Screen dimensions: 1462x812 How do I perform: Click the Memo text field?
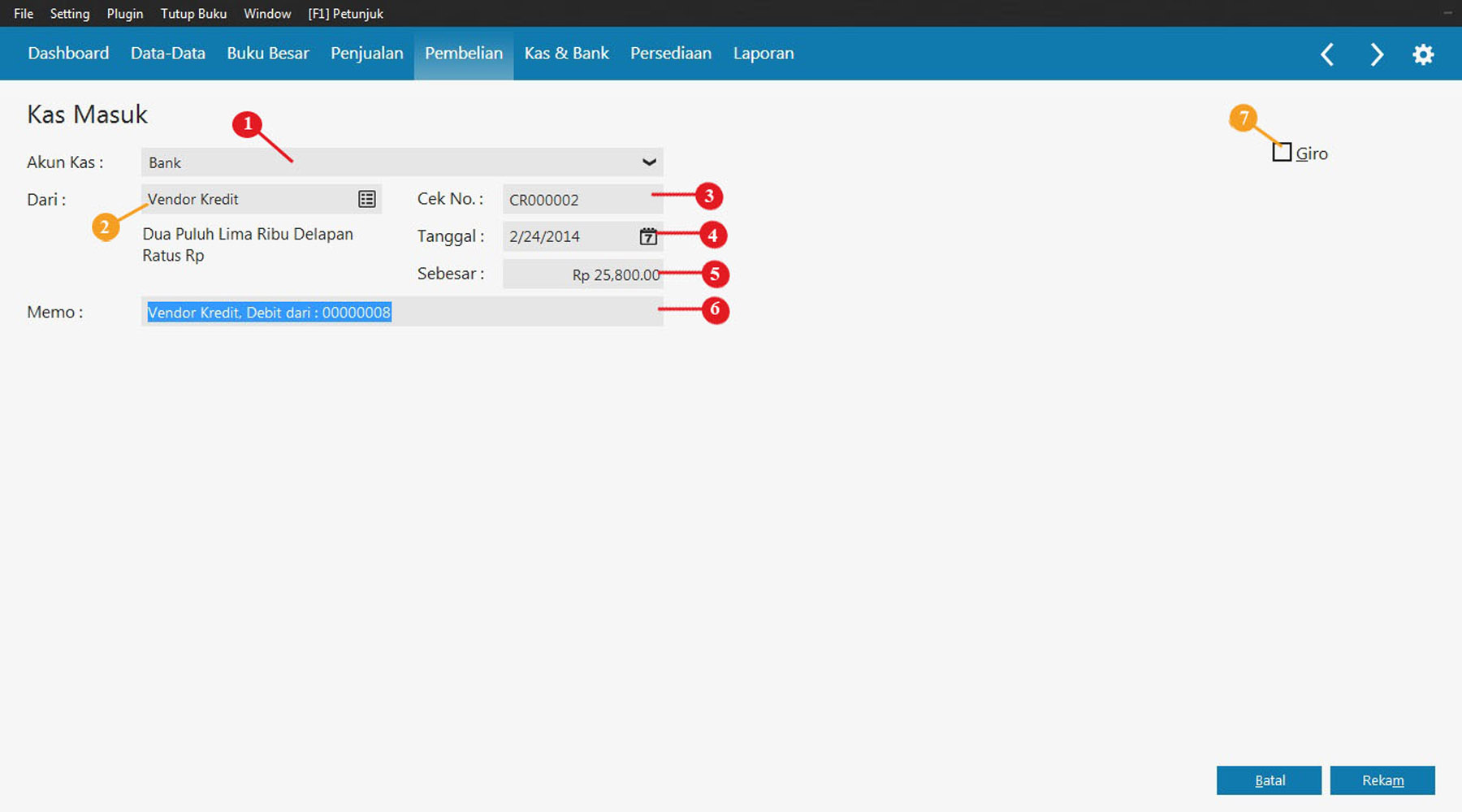[402, 312]
